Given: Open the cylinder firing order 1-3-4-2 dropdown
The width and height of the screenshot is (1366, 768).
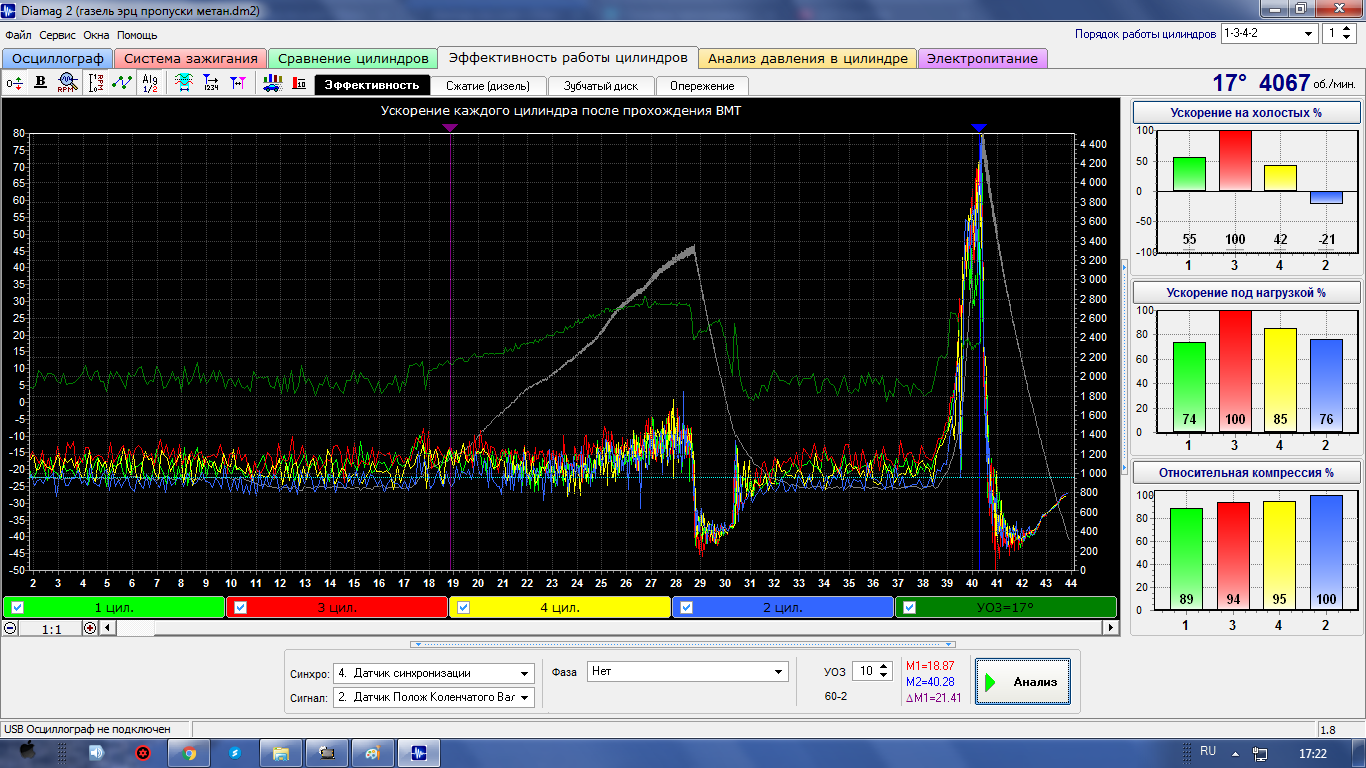Looking at the screenshot, I should 1309,33.
